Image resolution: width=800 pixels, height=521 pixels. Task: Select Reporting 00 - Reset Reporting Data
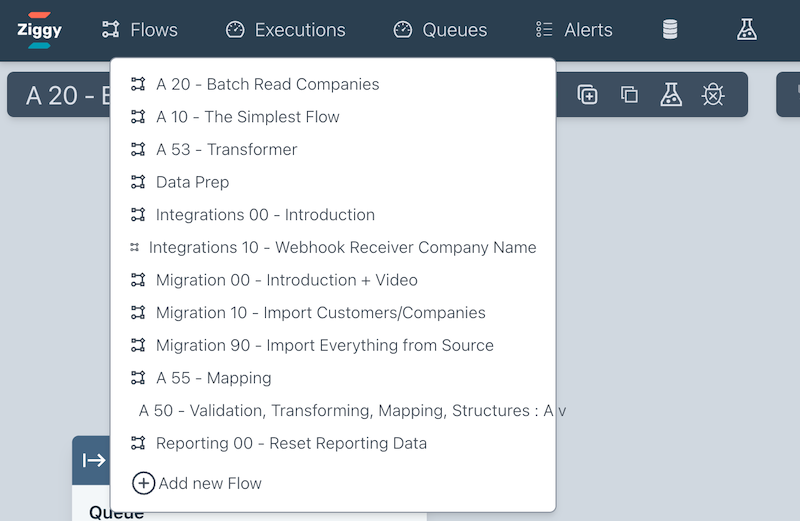pyautogui.click(x=291, y=443)
